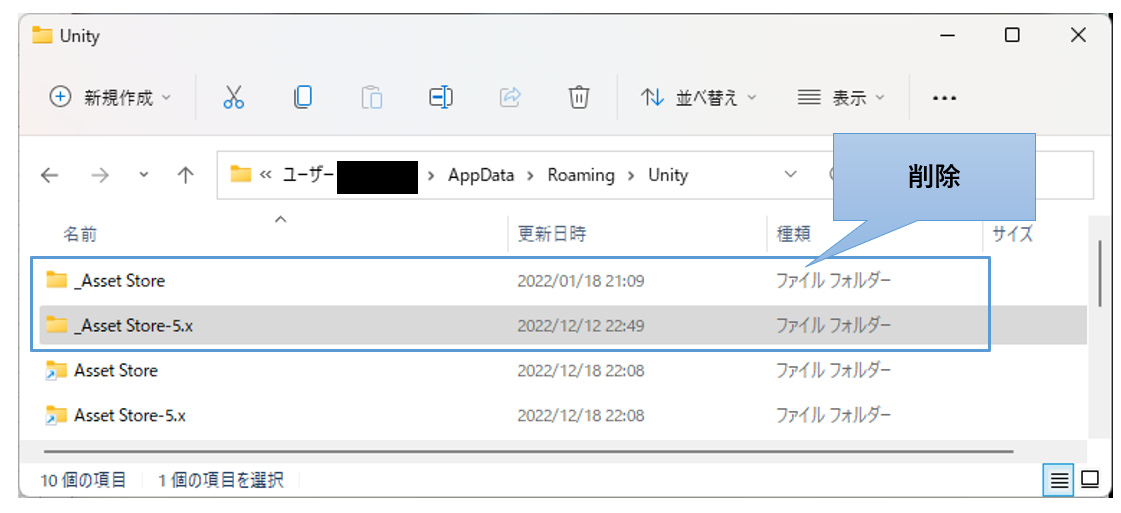Select the Asset Store-5.x shortcut folder

pyautogui.click(x=563, y=415)
